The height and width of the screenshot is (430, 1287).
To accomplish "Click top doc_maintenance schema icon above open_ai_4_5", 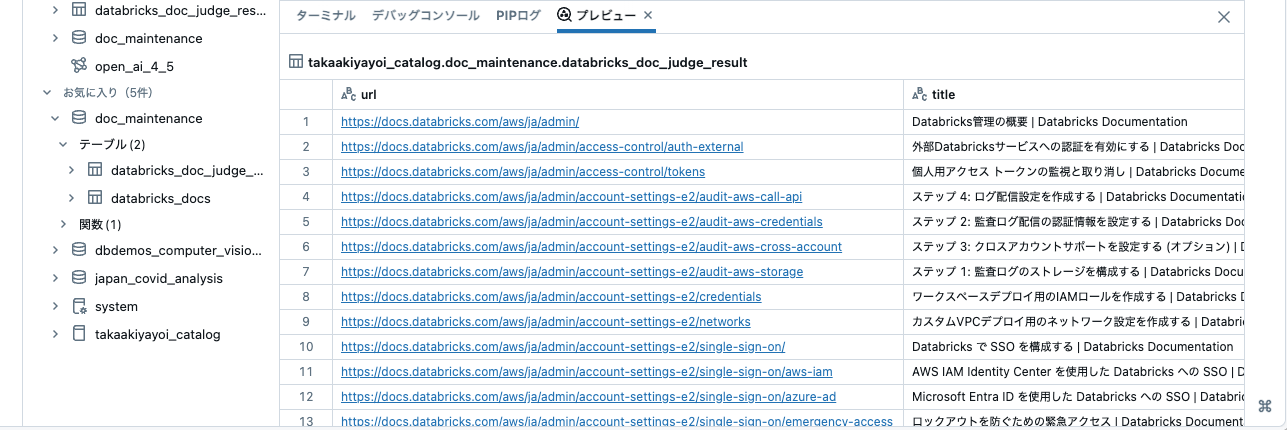I will 79,38.
